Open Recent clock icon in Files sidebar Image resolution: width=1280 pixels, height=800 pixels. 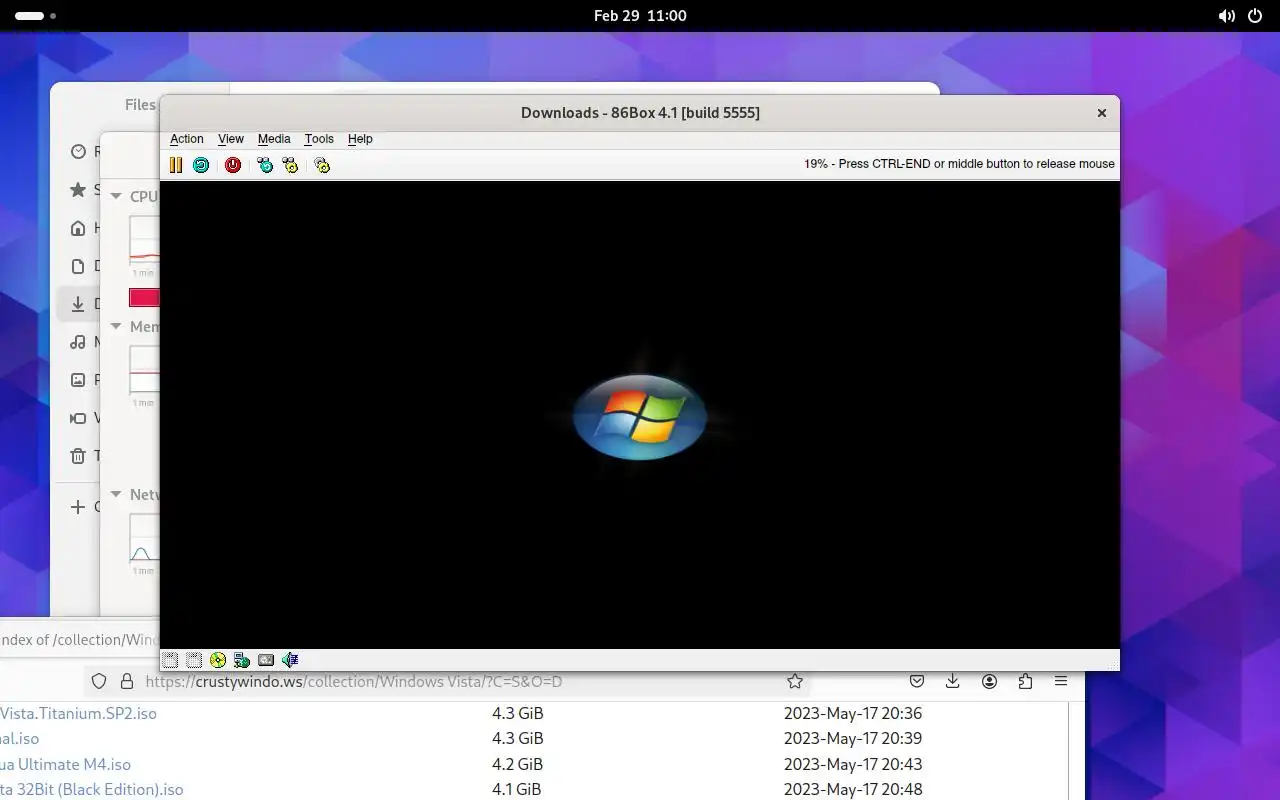pos(78,151)
